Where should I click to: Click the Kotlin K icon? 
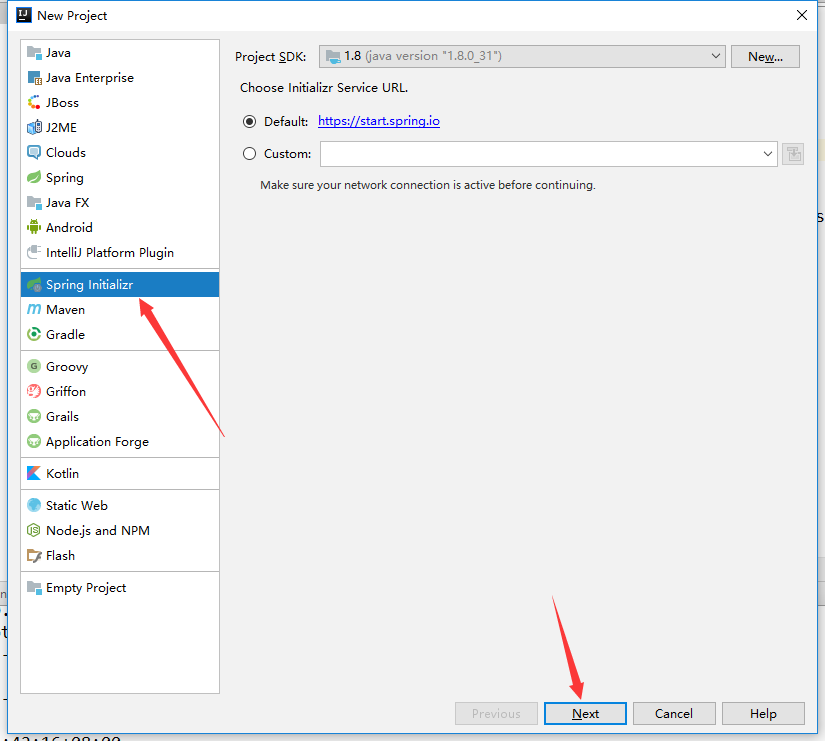pos(34,474)
